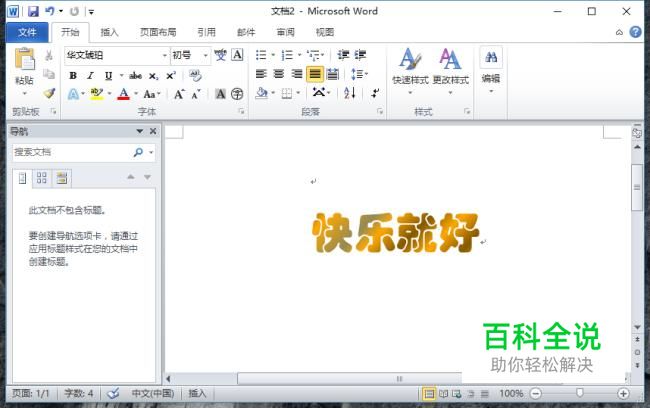Open the change case Aa menu

coord(150,94)
